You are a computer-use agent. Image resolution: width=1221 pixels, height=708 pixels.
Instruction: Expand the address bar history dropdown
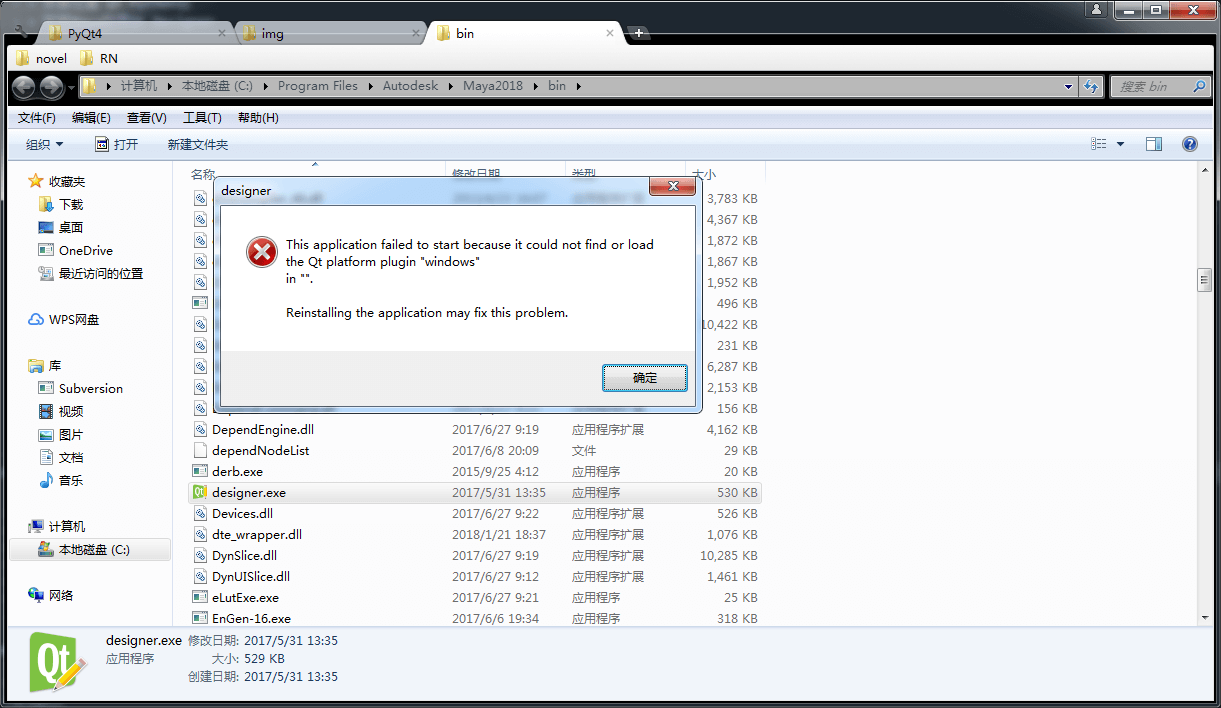(x=1067, y=87)
